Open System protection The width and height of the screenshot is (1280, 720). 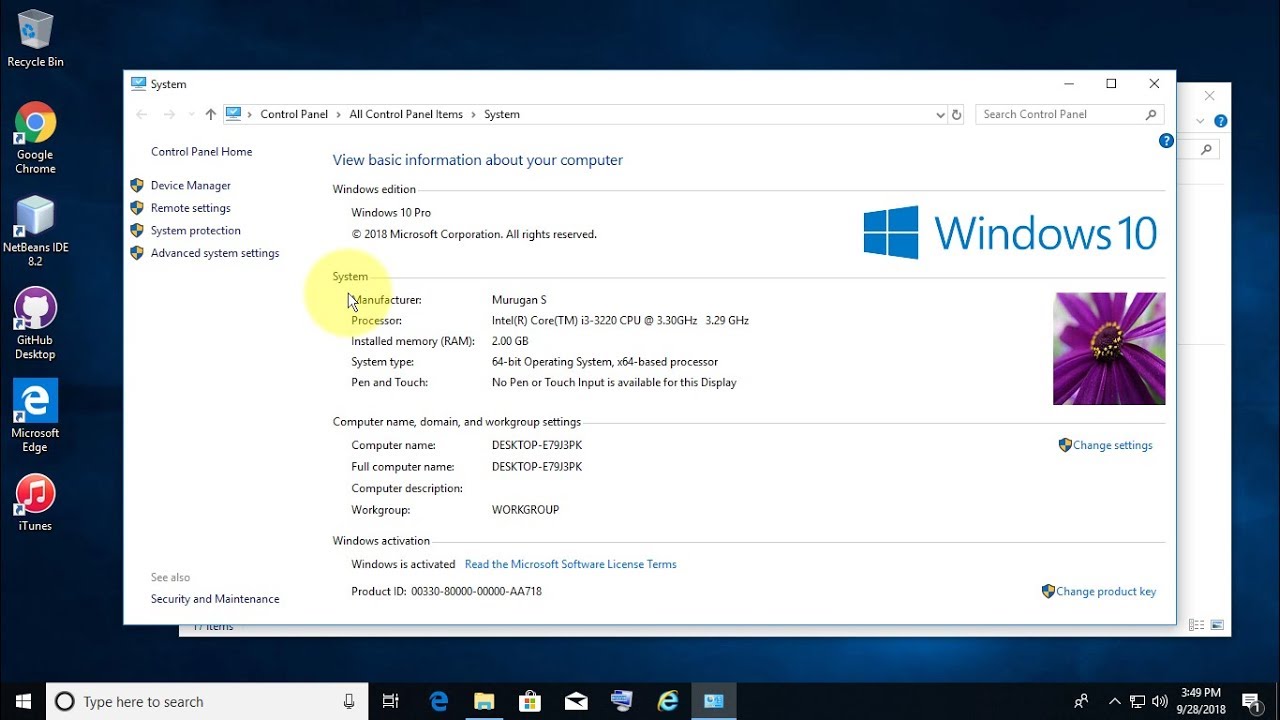[196, 230]
